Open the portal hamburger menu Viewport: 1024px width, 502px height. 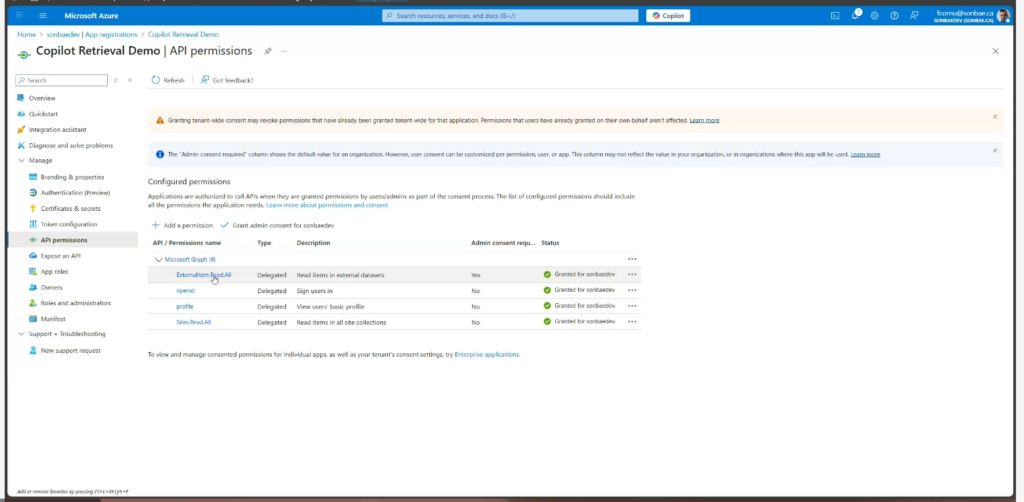coord(44,16)
